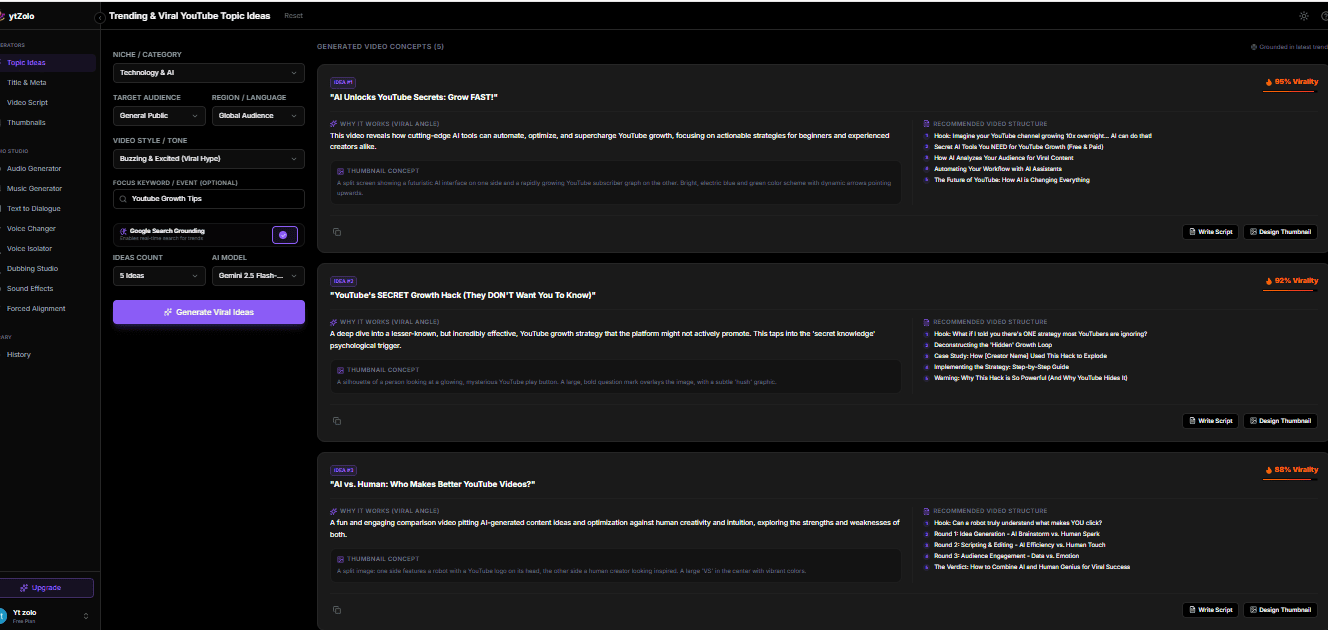Viewport: 1328px width, 630px height.
Task: Open Sound Effects in the sidebar
Action: coord(48,289)
